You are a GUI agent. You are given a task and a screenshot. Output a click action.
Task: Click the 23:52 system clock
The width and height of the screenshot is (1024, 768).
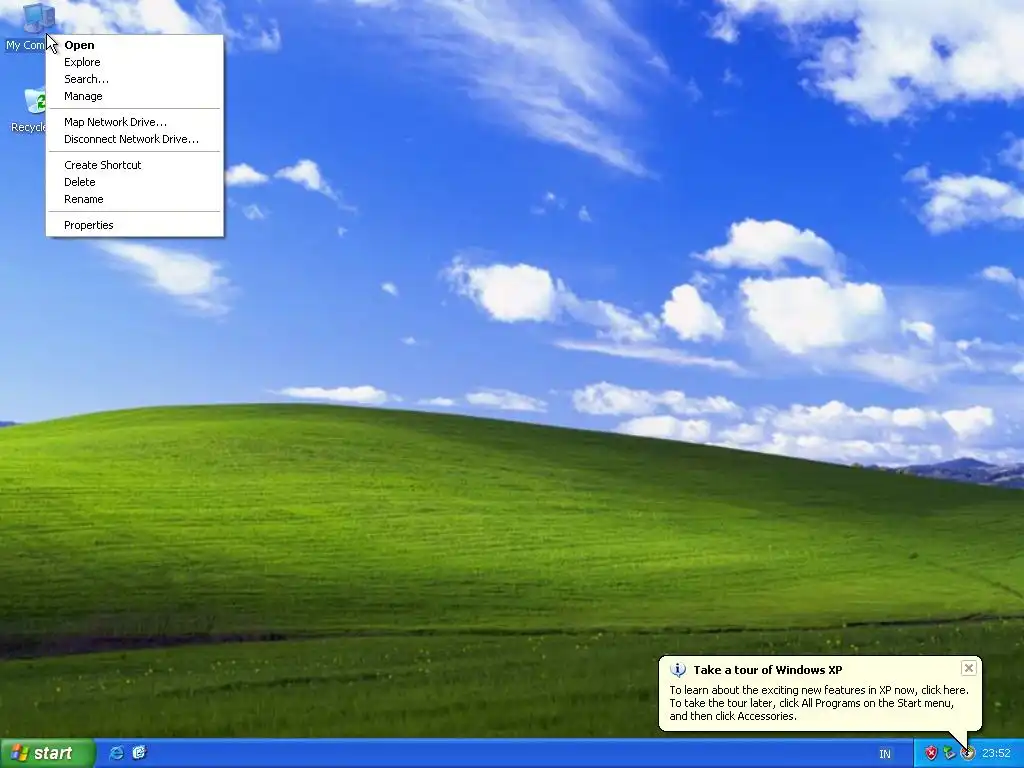[996, 754]
